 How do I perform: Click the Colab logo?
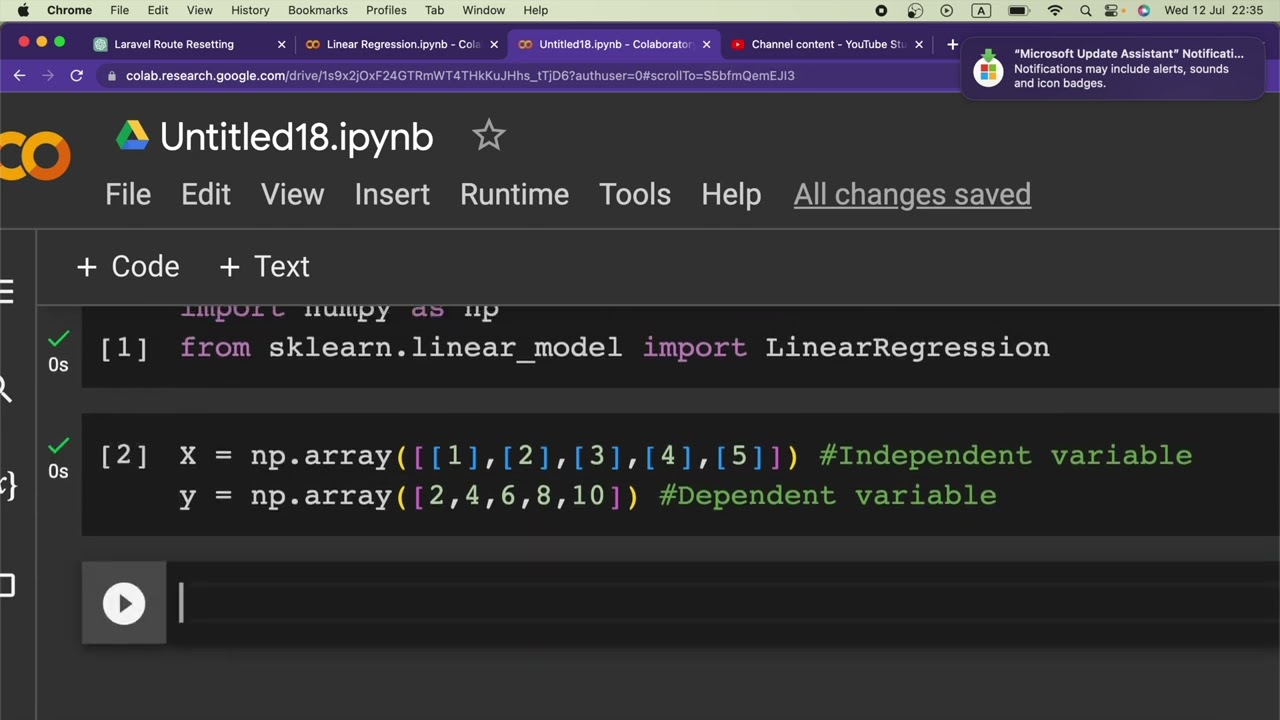tap(35, 155)
